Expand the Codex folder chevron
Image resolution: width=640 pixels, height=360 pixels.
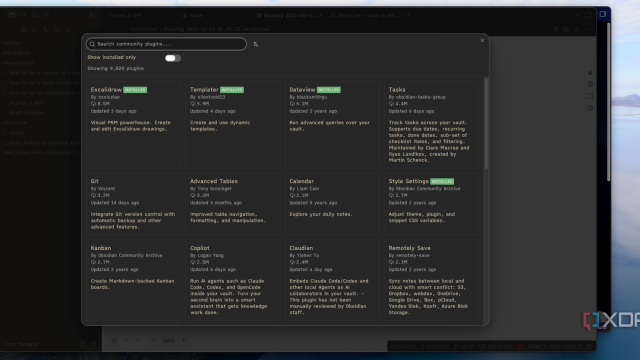pos(6,133)
